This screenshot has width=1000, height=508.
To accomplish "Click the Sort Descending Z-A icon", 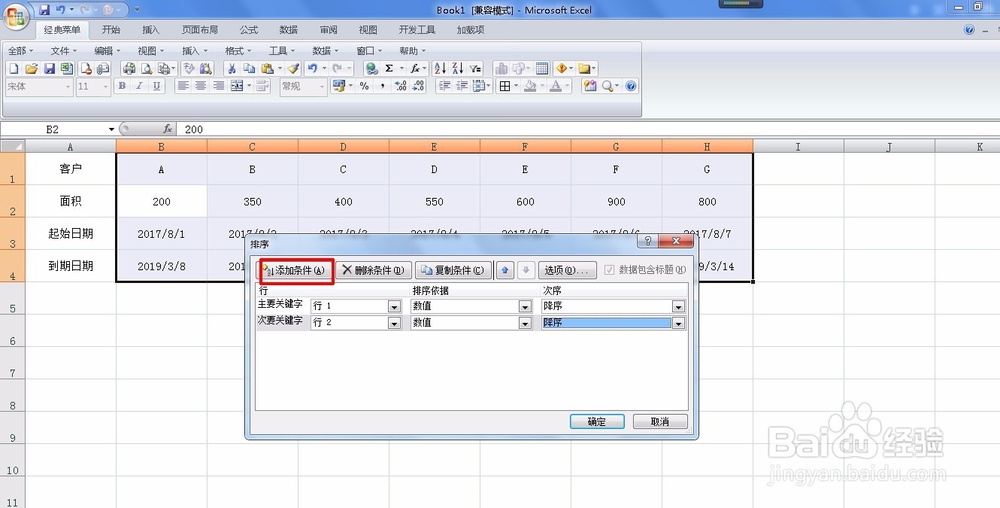I will (x=458, y=69).
